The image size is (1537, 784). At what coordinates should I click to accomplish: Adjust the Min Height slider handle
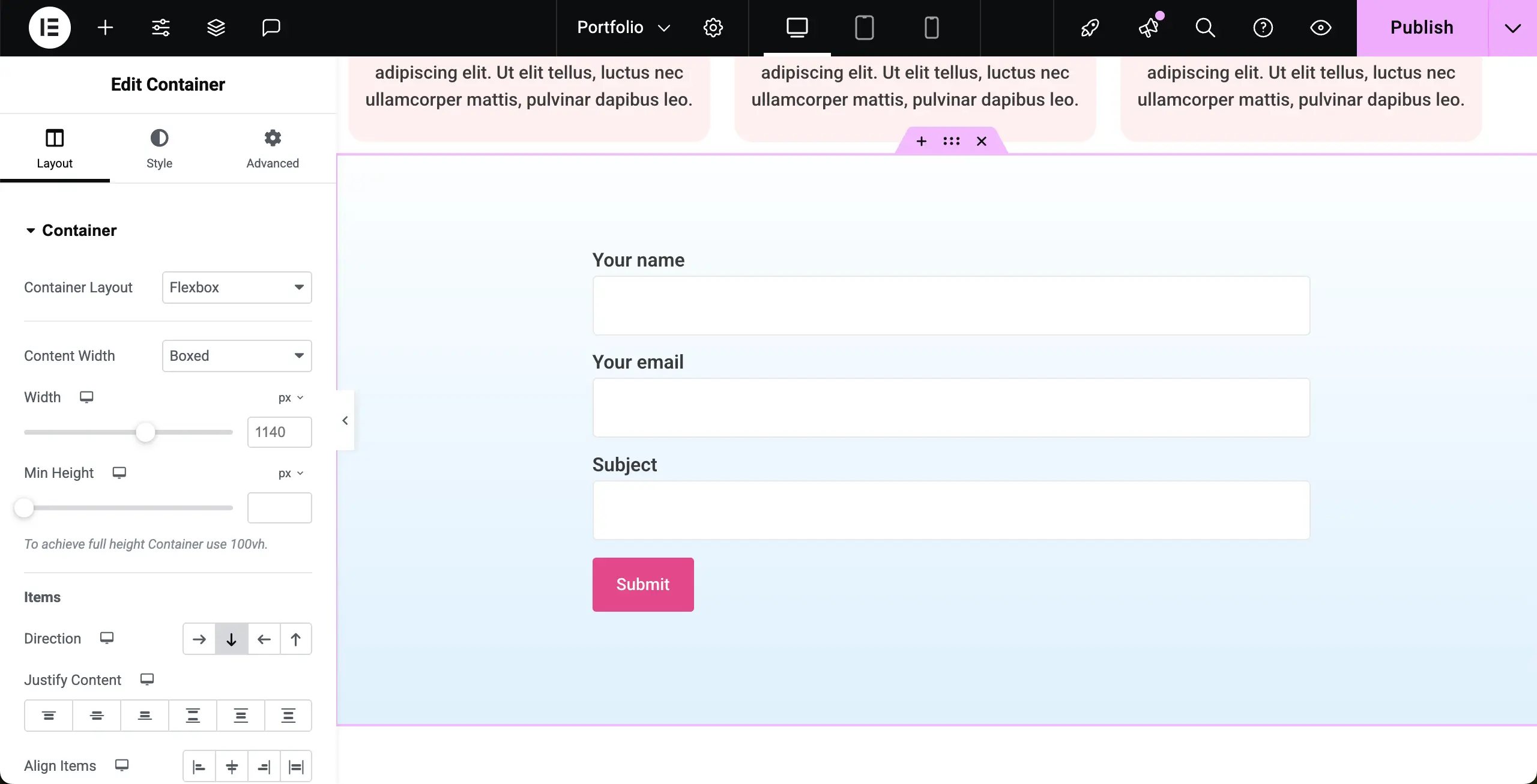coord(24,507)
